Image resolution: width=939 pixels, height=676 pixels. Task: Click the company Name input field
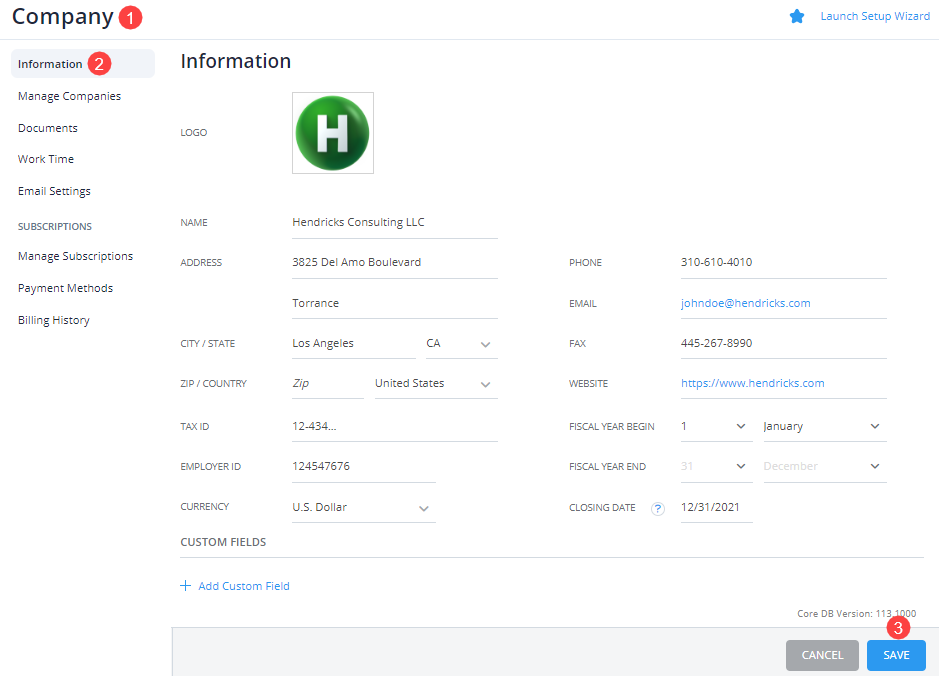395,223
